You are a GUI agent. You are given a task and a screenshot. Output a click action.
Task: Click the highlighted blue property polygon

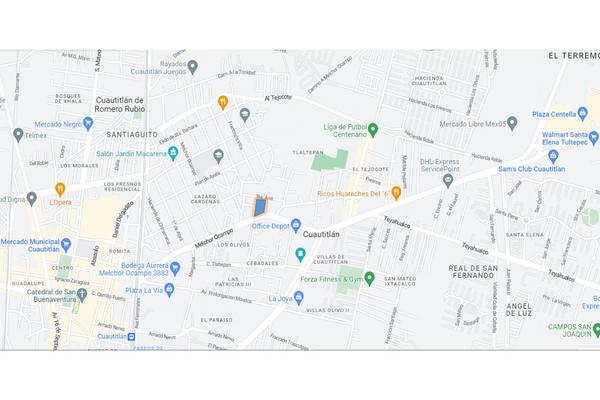click(x=260, y=207)
